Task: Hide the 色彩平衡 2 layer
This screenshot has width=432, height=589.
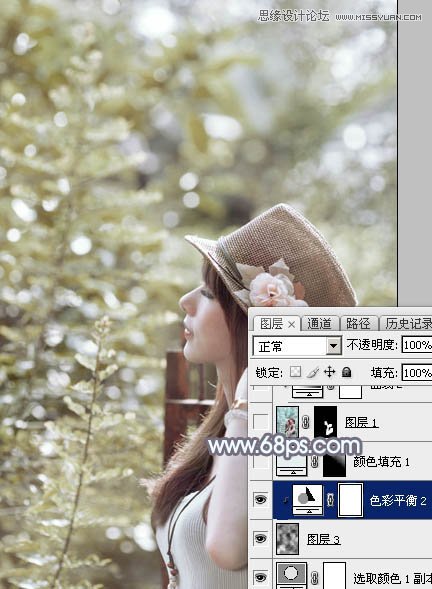Action: pos(260,500)
